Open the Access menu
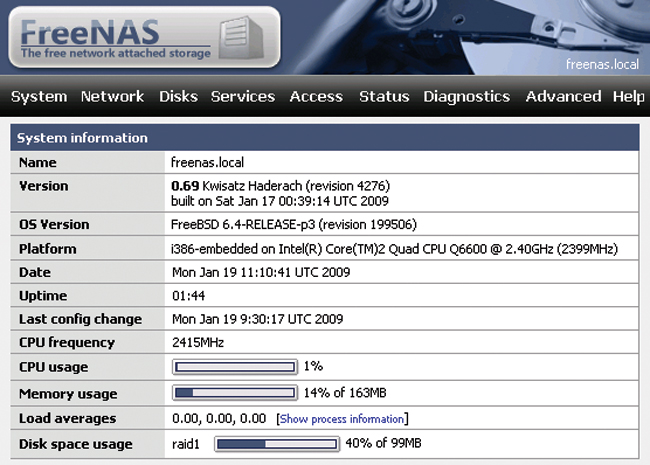650x465 pixels. (x=316, y=97)
